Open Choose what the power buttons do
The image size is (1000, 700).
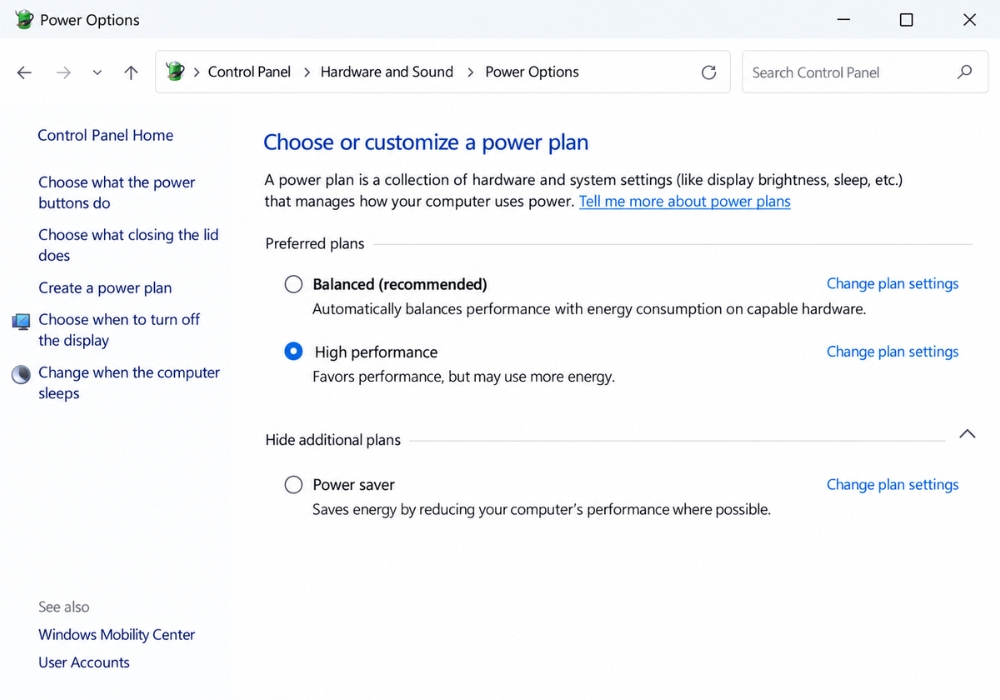(117, 193)
